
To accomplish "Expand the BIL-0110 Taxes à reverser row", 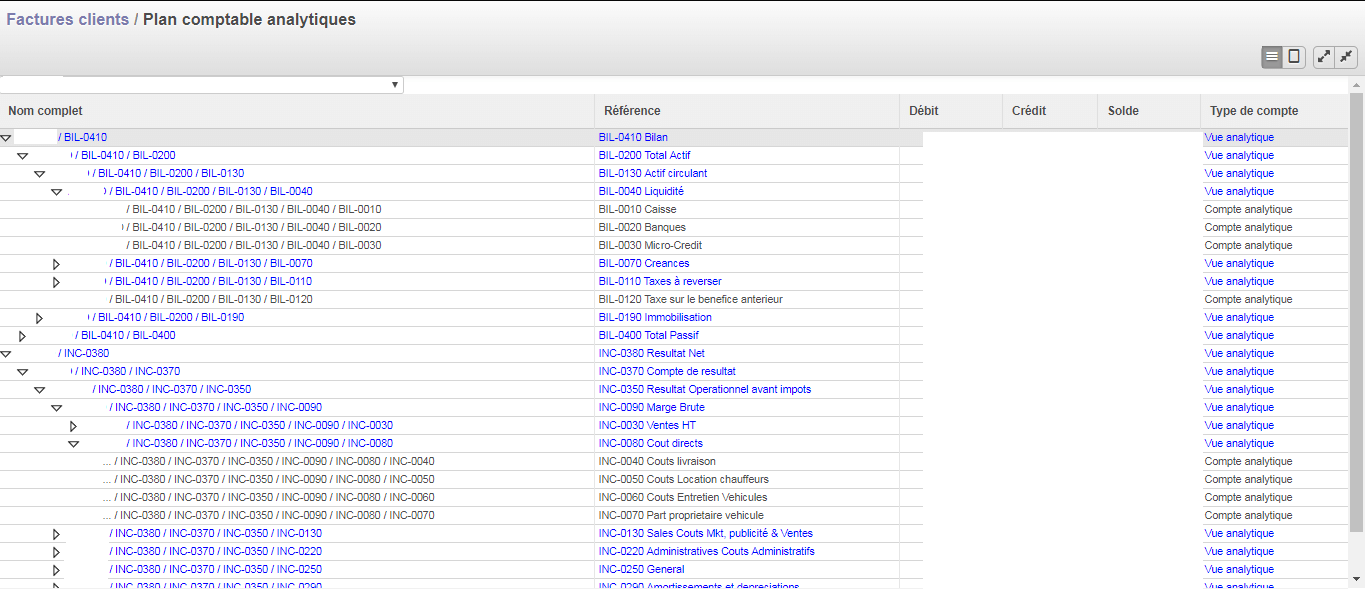I will pyautogui.click(x=56, y=282).
